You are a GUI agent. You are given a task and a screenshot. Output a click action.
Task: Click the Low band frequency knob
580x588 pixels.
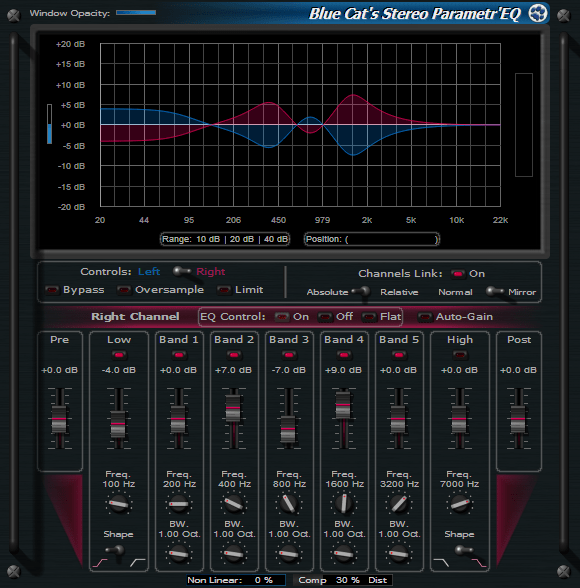point(119,504)
